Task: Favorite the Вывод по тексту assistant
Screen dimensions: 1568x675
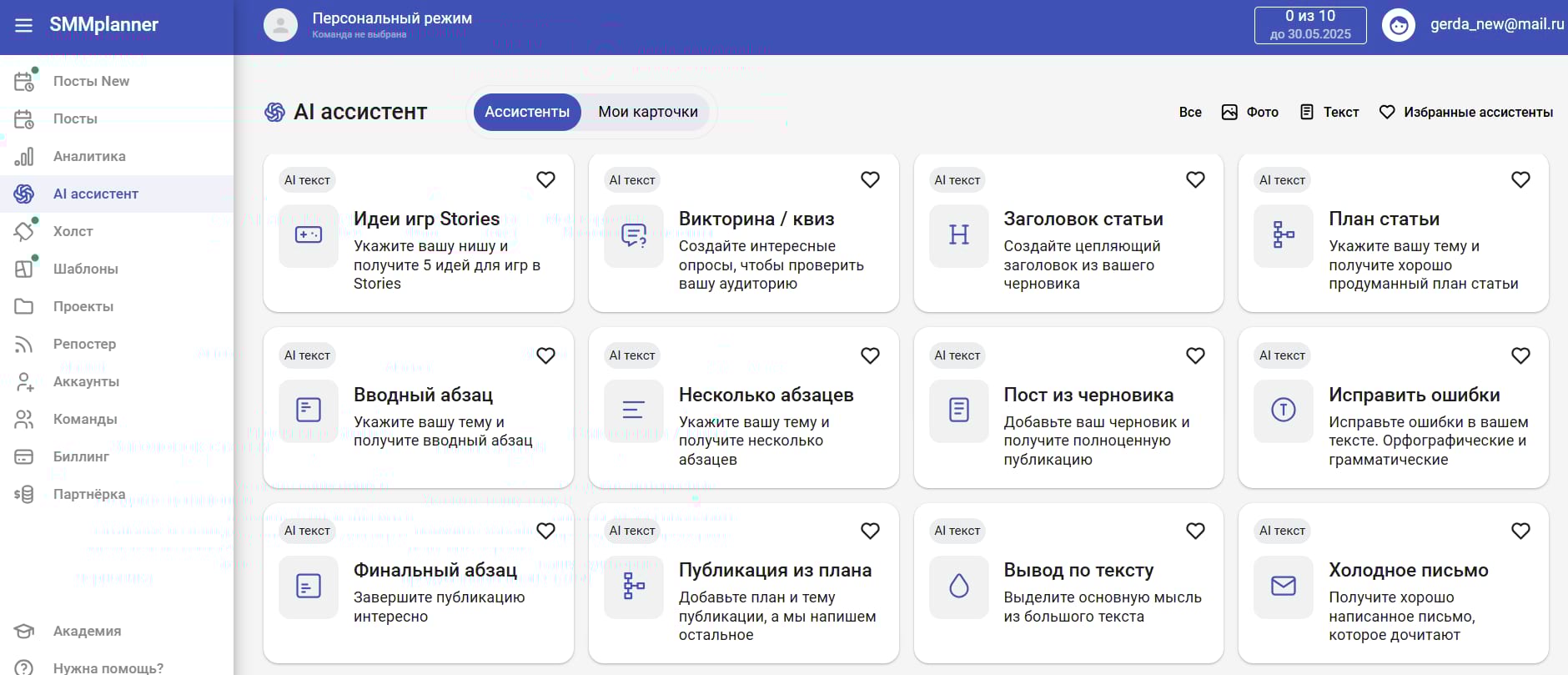Action: tap(1195, 531)
